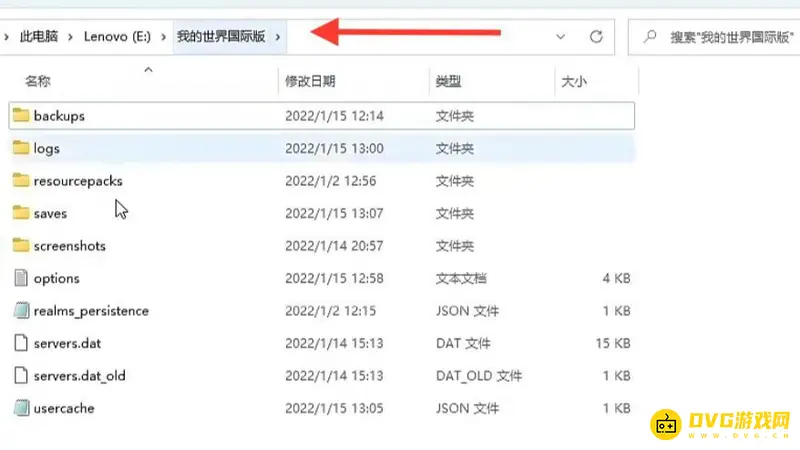Image resolution: width=800 pixels, height=450 pixels.
Task: Select the options text file icon
Action: click(22, 278)
